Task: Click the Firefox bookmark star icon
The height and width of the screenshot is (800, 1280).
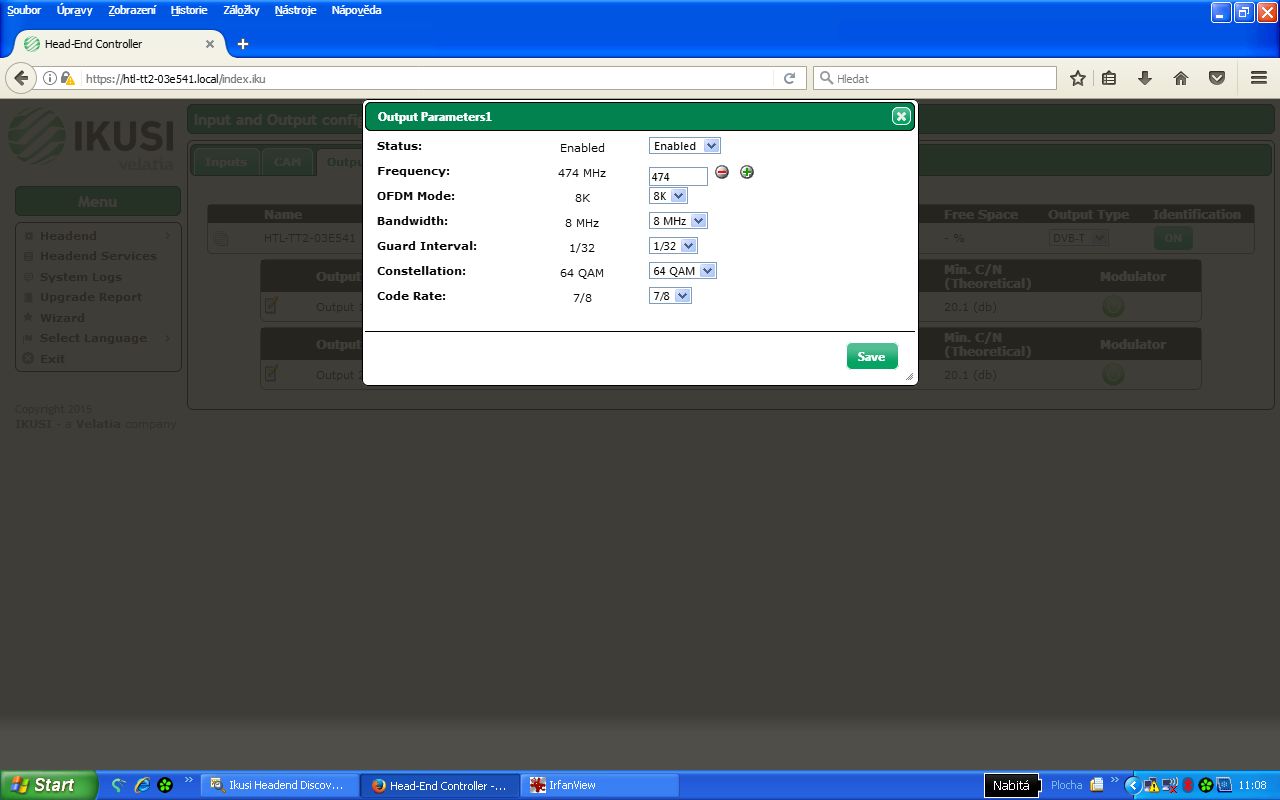Action: (x=1078, y=78)
